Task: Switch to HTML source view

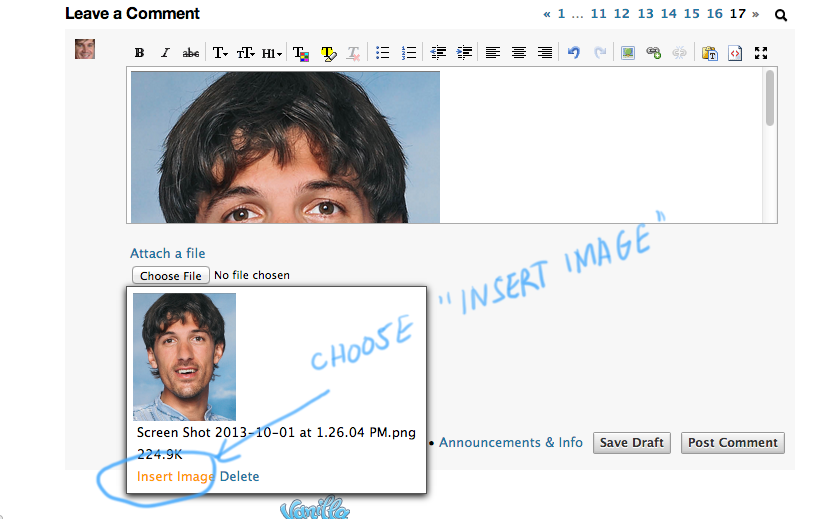Action: point(735,53)
